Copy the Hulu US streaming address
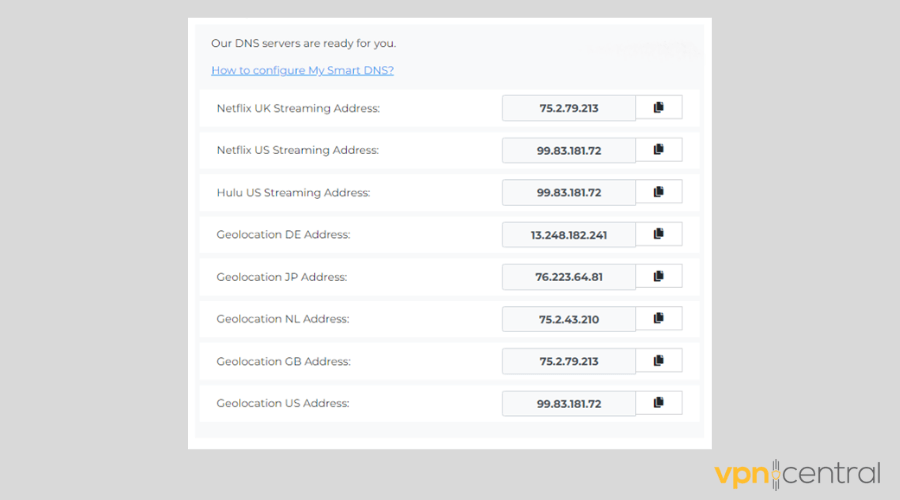 coord(658,192)
